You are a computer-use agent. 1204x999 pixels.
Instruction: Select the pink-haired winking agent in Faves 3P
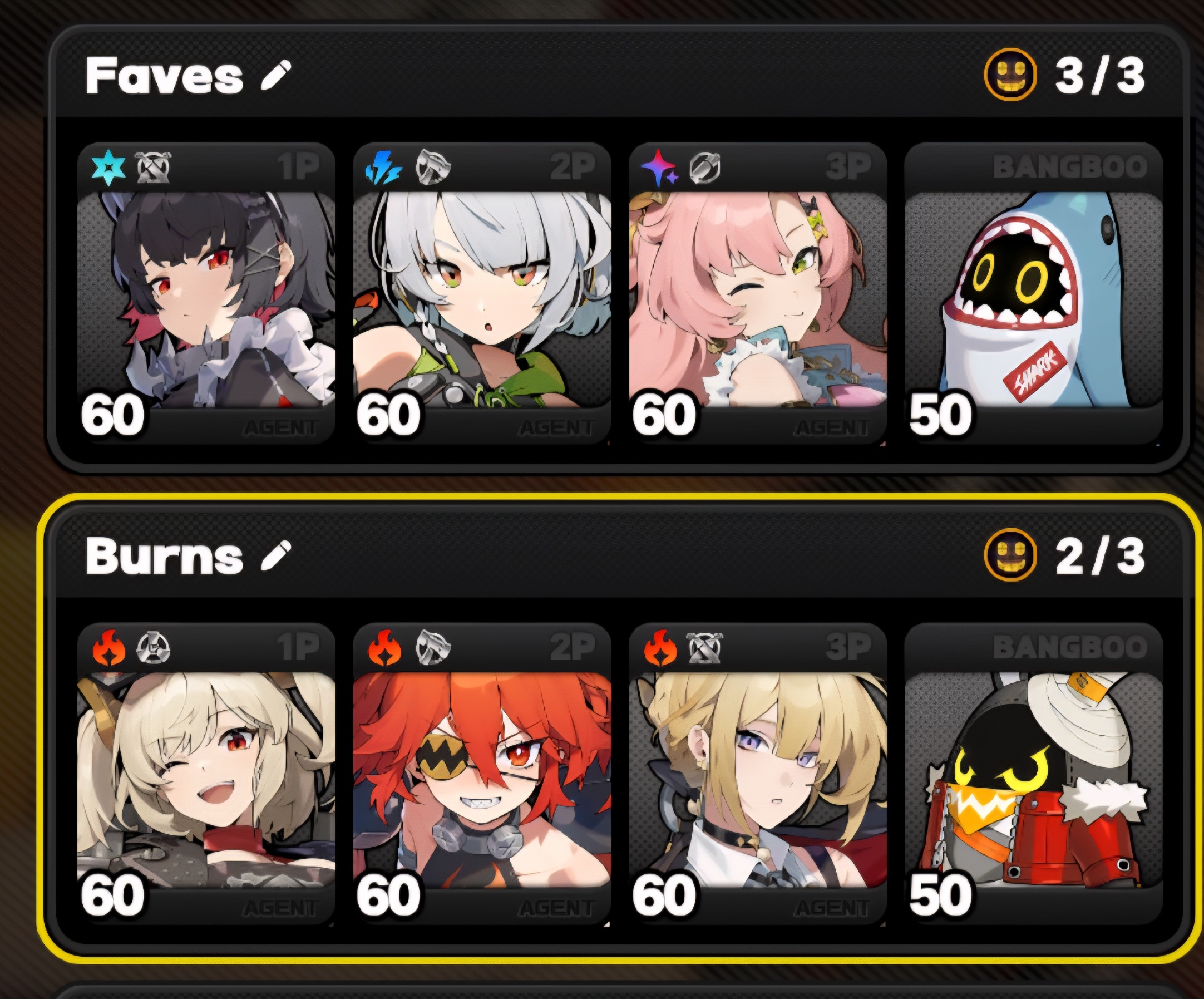point(758,299)
